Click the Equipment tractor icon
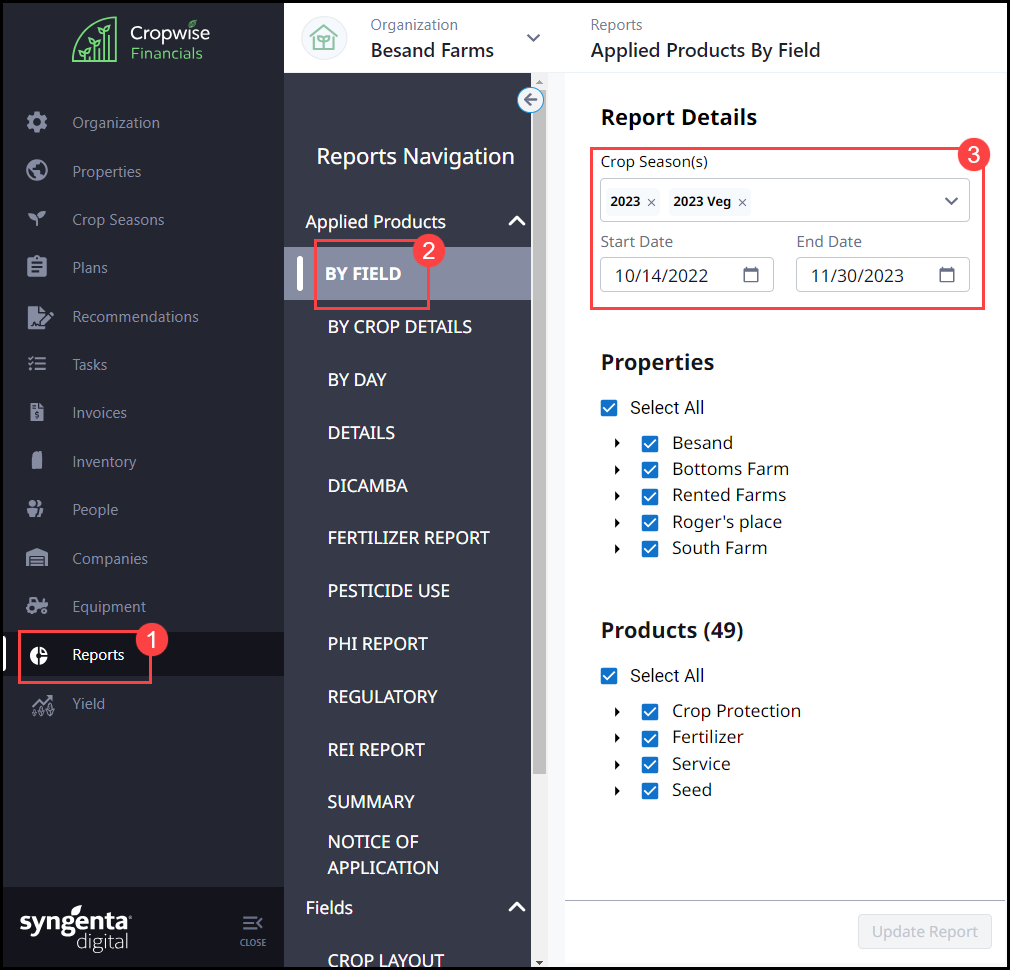Viewport: 1010px width, 970px height. pyautogui.click(x=37, y=606)
